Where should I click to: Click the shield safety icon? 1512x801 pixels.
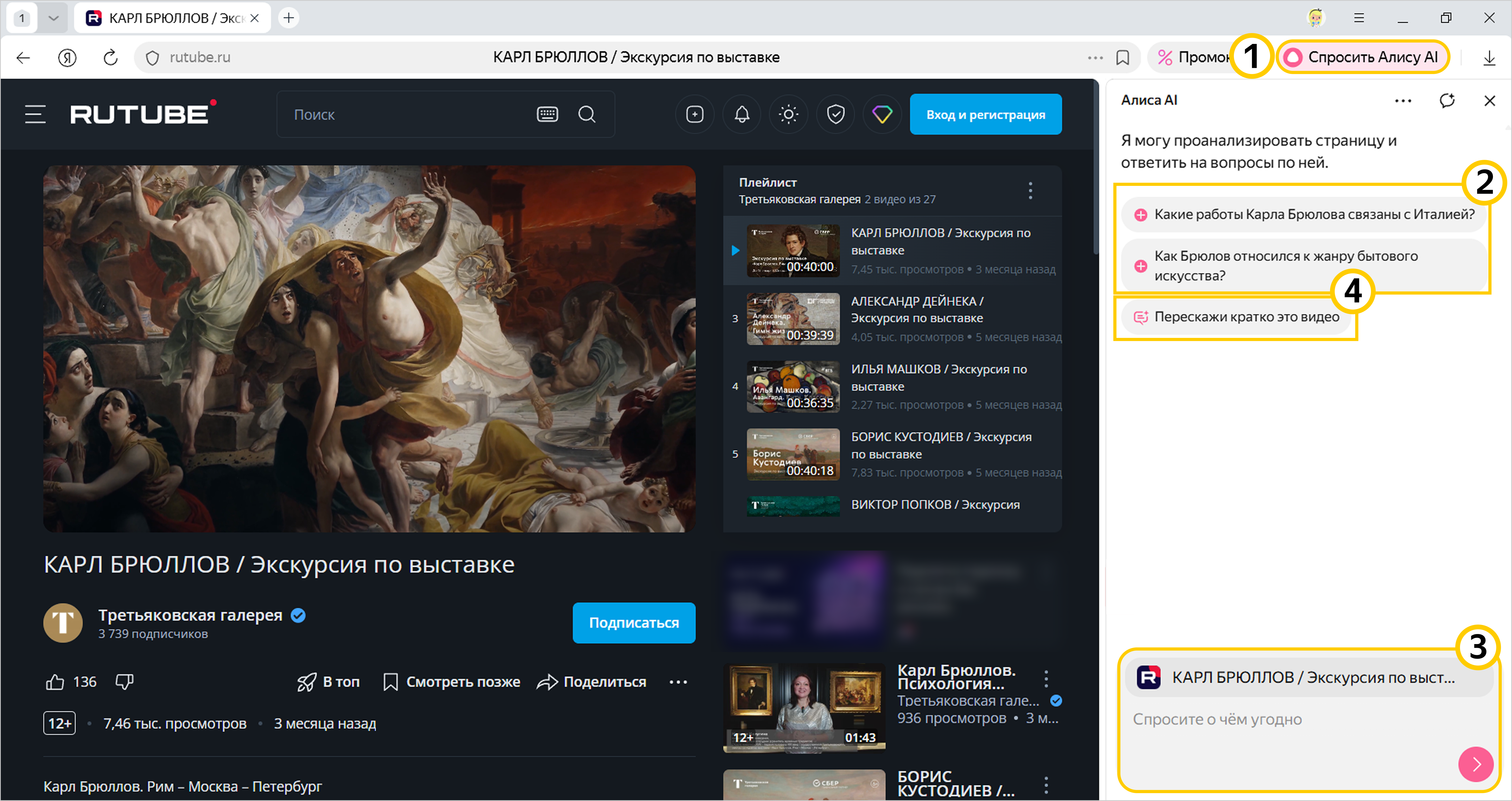[836, 114]
